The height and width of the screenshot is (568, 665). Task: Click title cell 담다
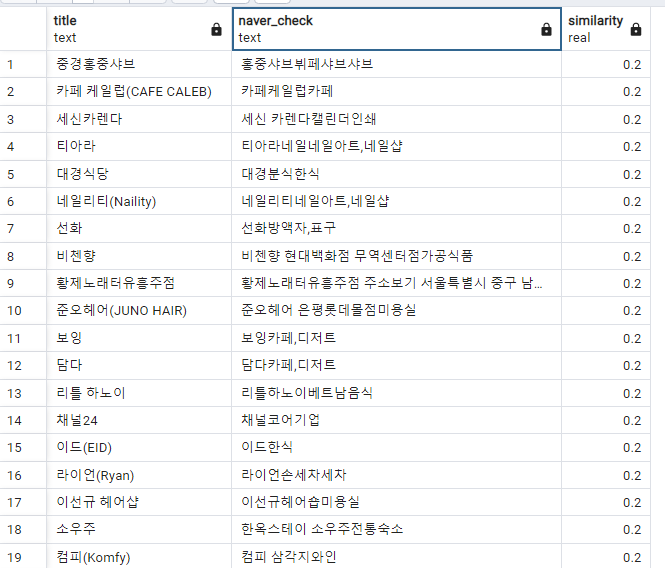click(139, 365)
